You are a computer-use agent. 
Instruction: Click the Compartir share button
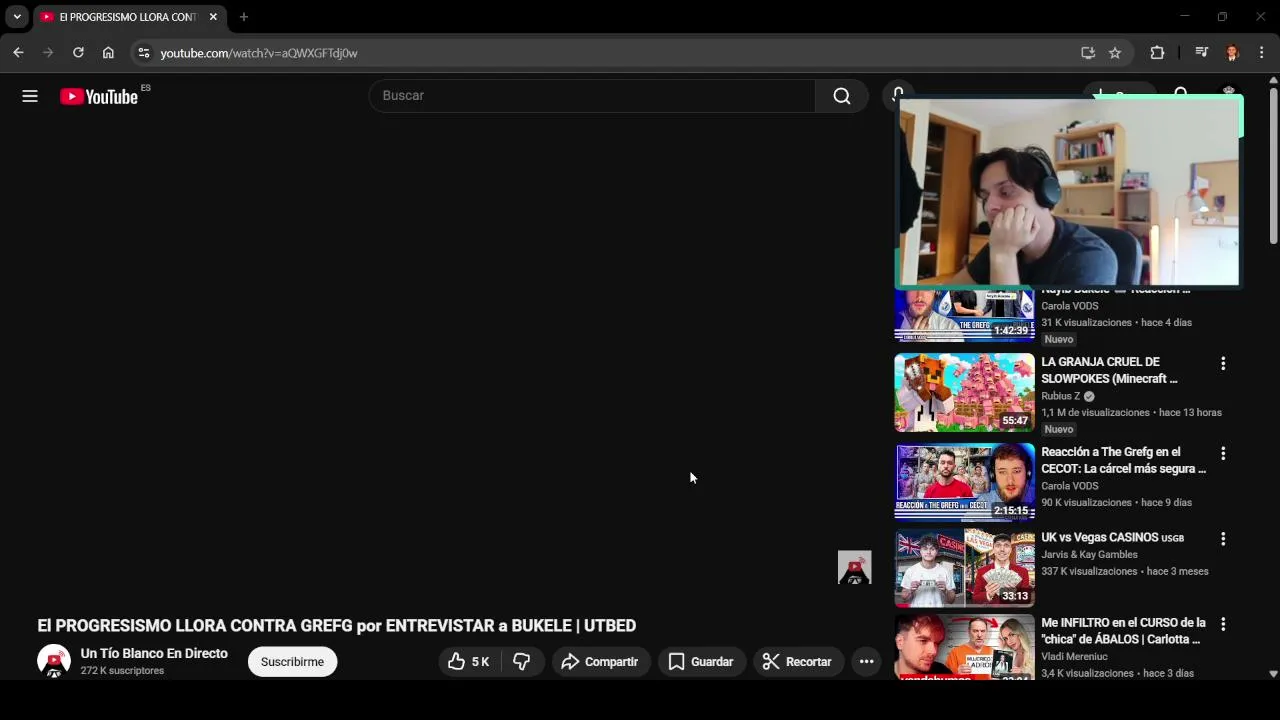point(600,662)
